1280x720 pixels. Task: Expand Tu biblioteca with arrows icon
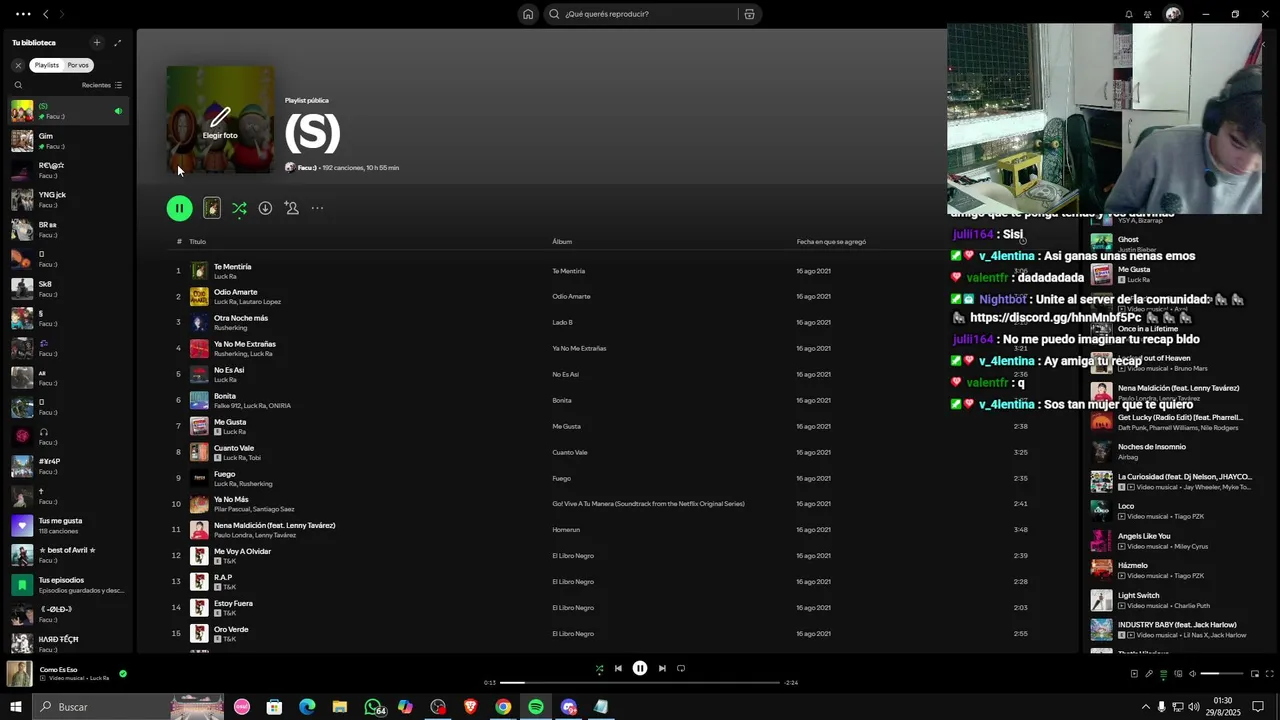(117, 42)
